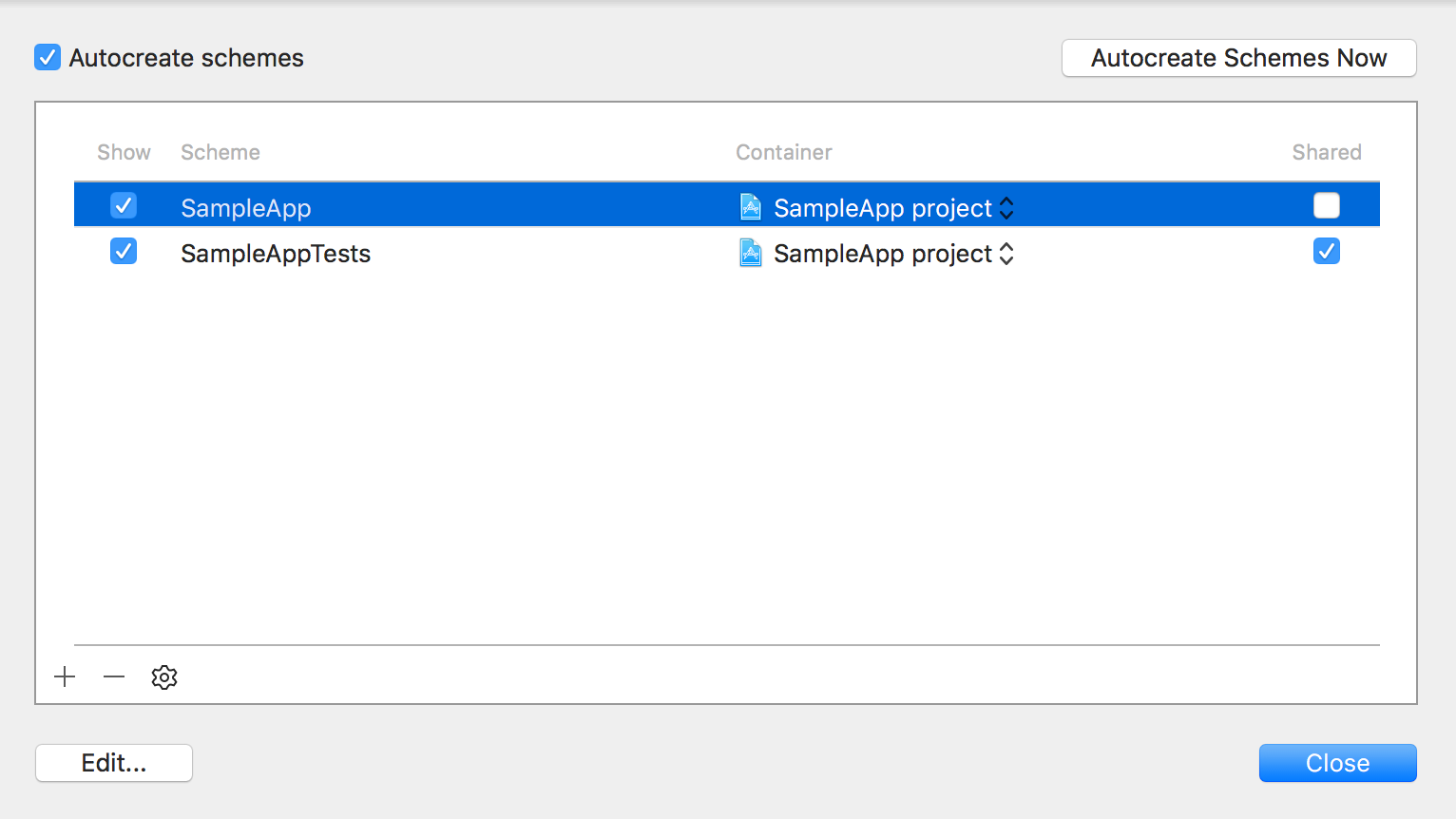
Task: Uncheck Show for the SampleApp scheme
Action: 124,205
